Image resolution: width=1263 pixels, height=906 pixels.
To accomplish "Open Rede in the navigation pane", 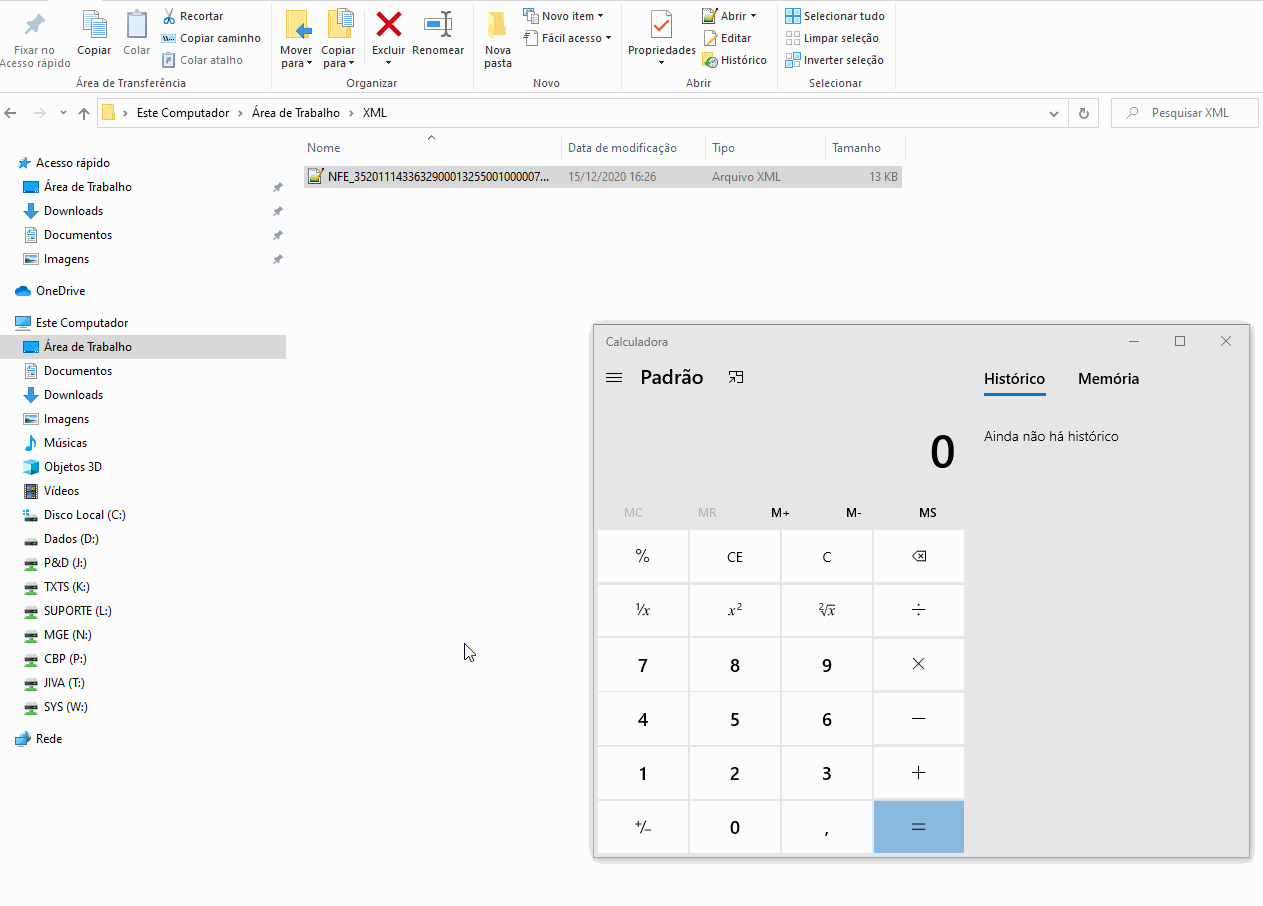I will [x=49, y=739].
